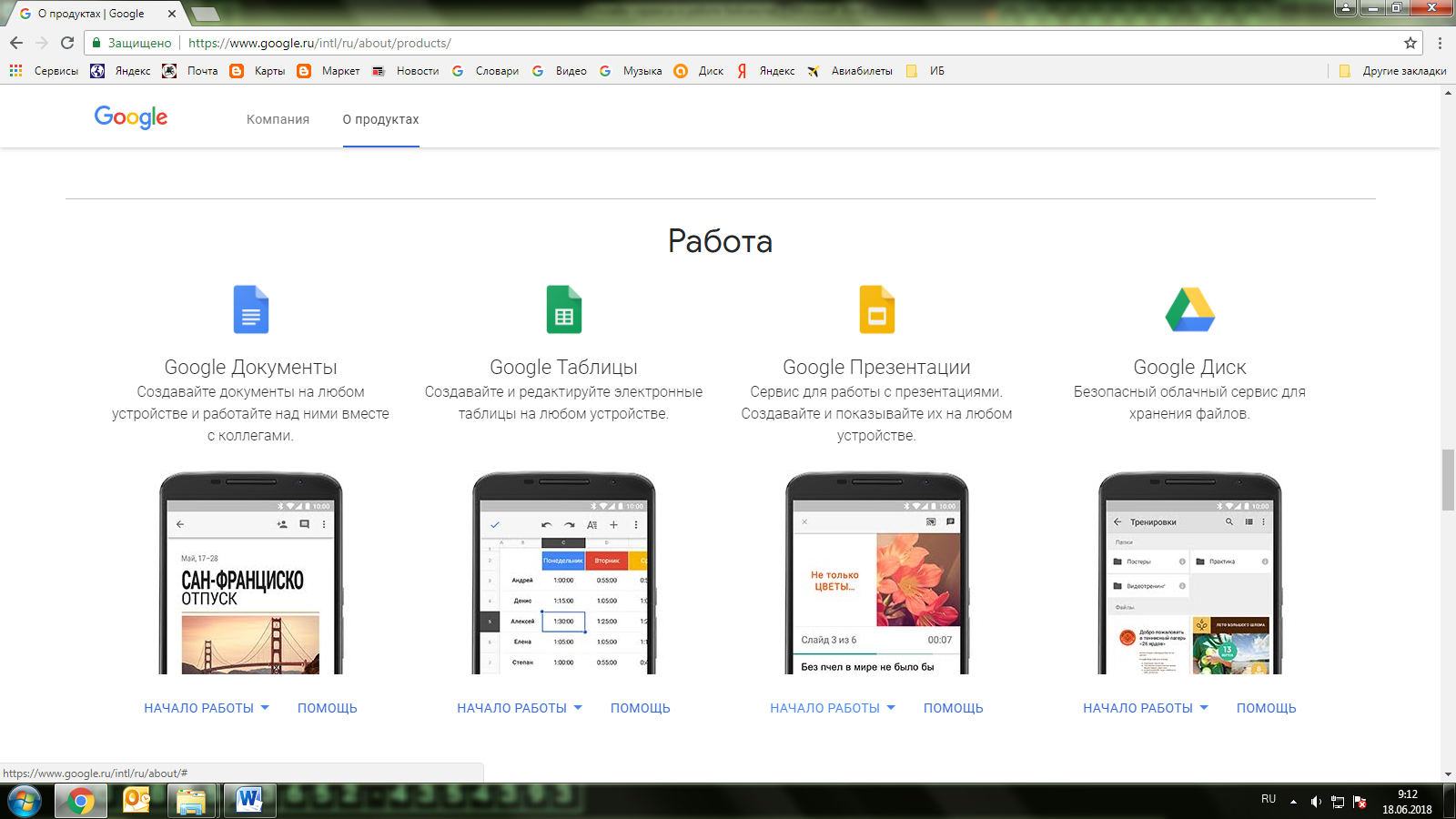Open the Авиабилеты bookmark
Image resolution: width=1456 pixels, height=819 pixels.
point(849,71)
